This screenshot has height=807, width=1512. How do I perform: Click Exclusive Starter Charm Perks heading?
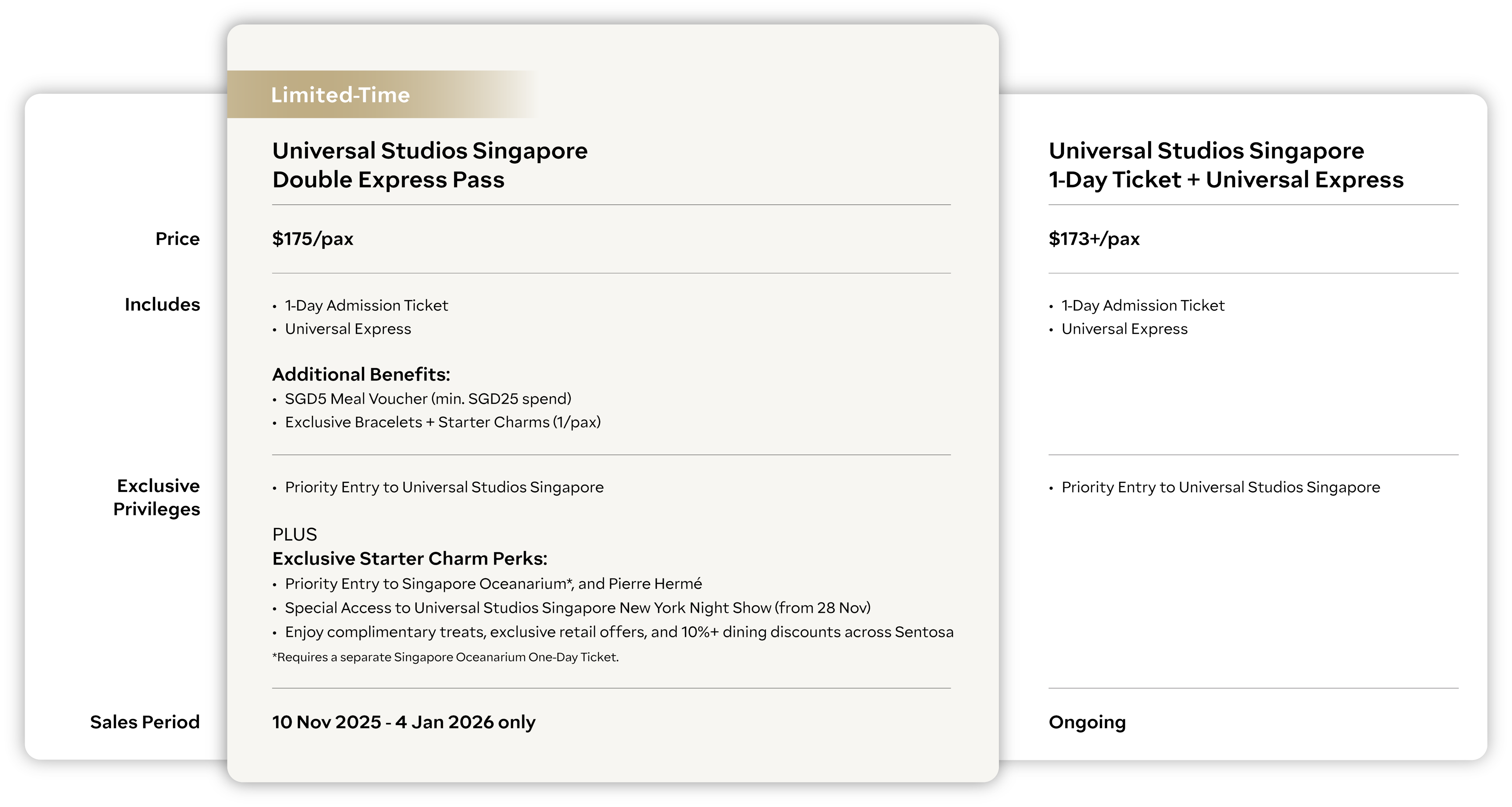[x=410, y=558]
